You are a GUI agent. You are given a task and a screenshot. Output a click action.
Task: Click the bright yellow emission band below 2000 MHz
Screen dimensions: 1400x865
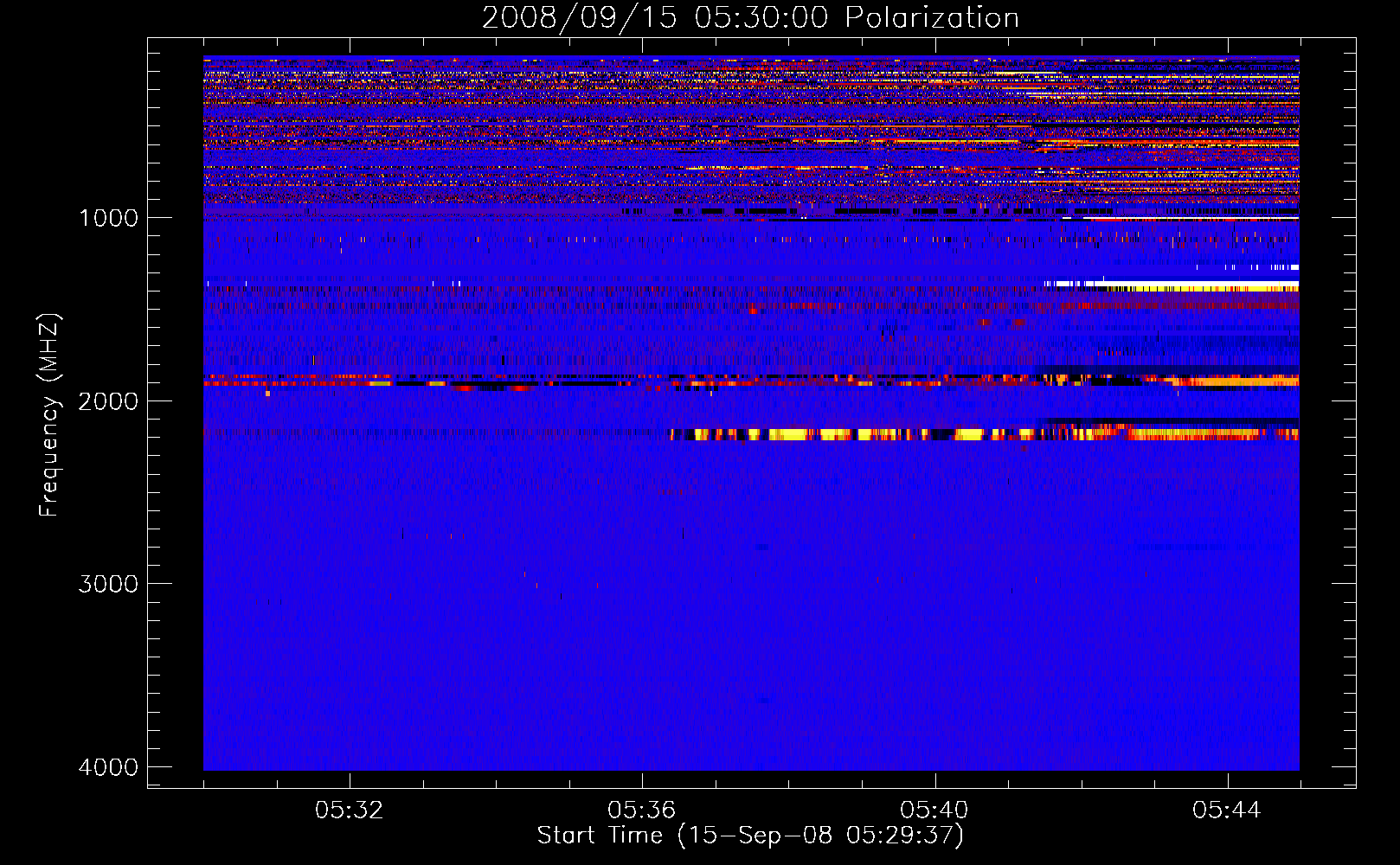(985, 434)
